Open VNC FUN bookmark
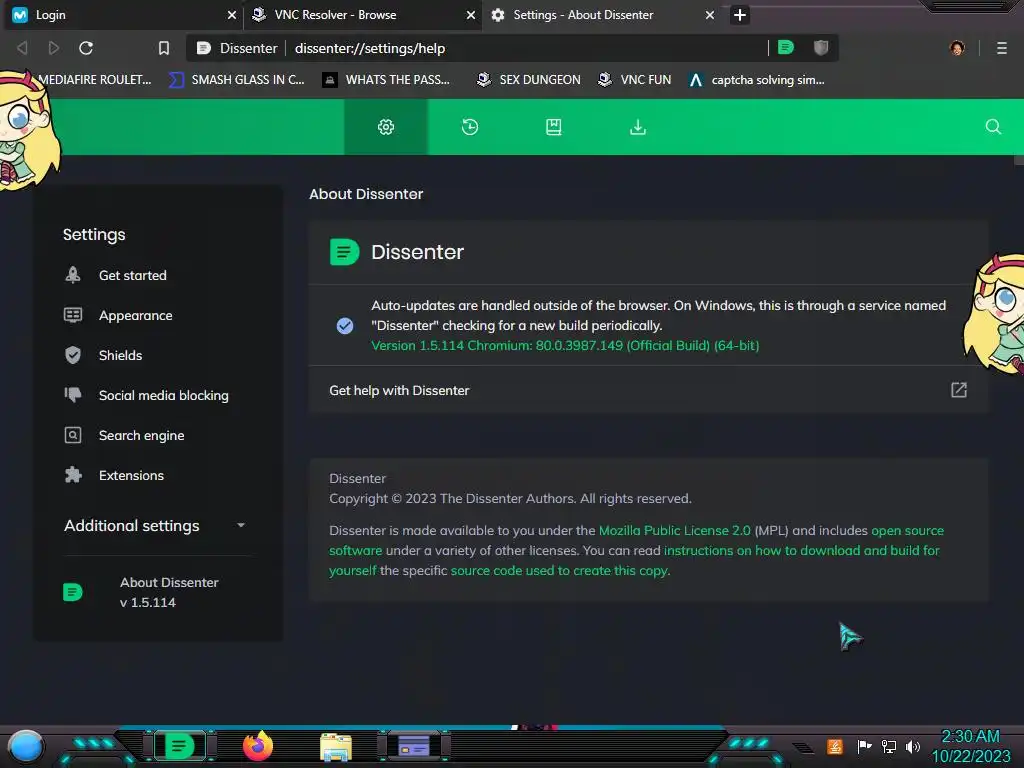The image size is (1024, 768). point(635,80)
